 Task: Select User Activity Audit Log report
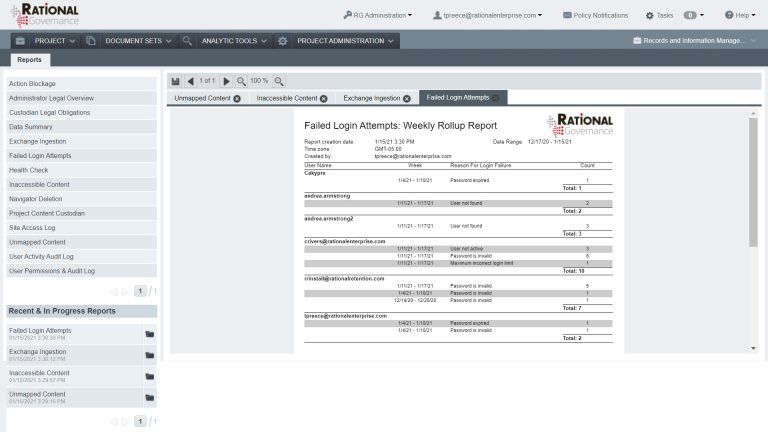(81, 256)
